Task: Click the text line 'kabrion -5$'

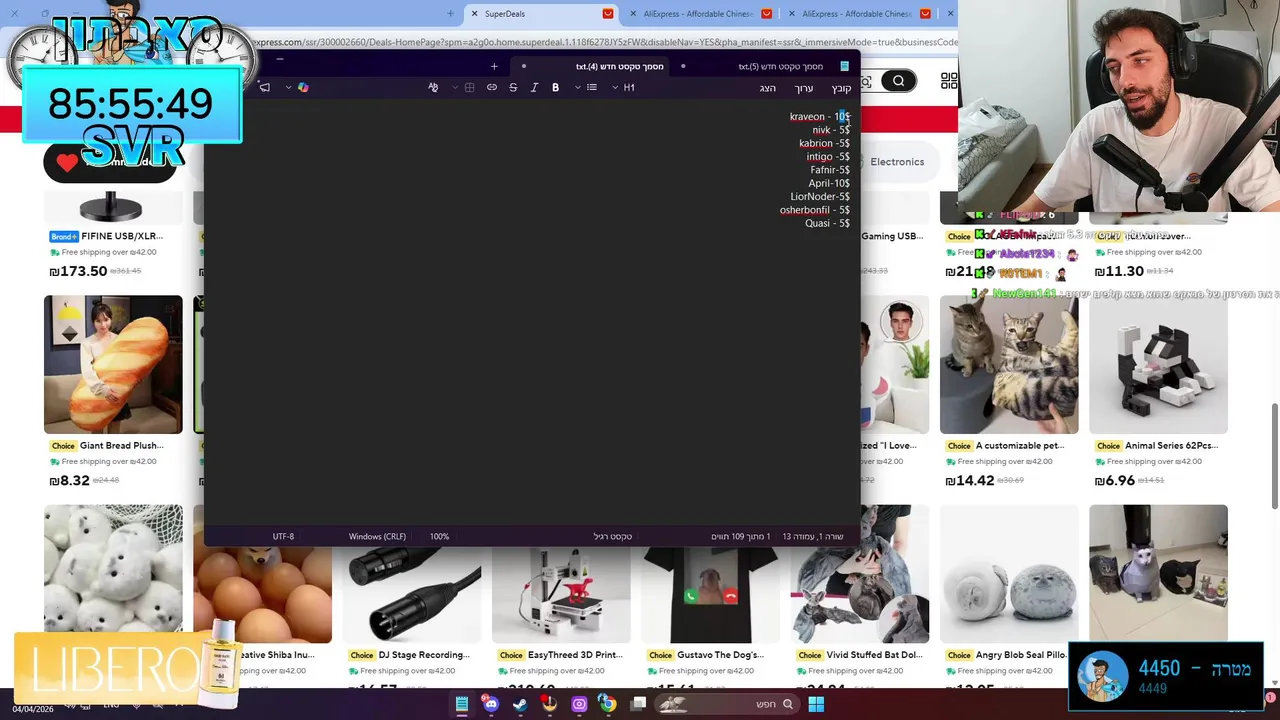Action: tap(824, 144)
